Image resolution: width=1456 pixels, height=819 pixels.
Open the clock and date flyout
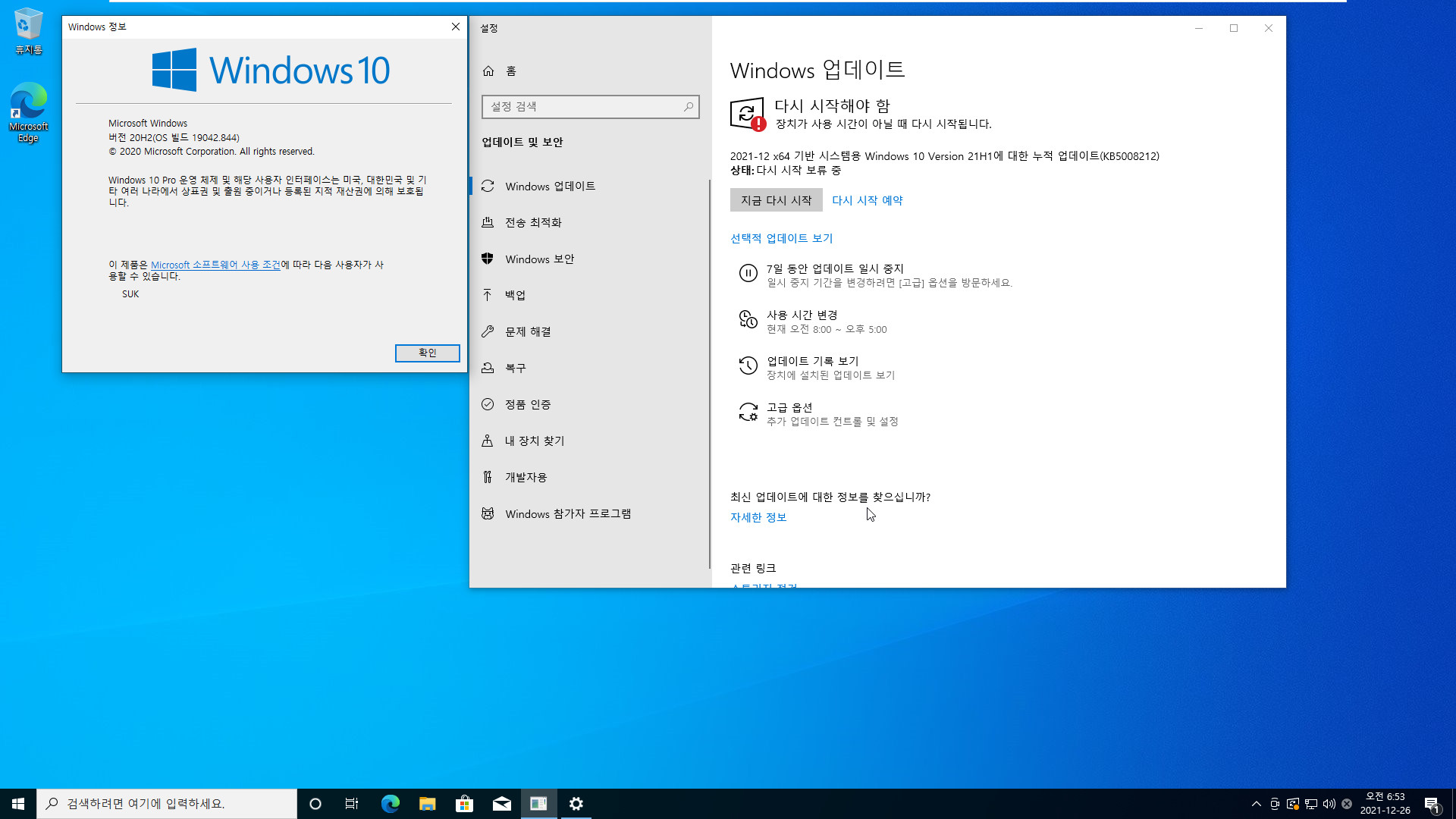click(x=1385, y=804)
